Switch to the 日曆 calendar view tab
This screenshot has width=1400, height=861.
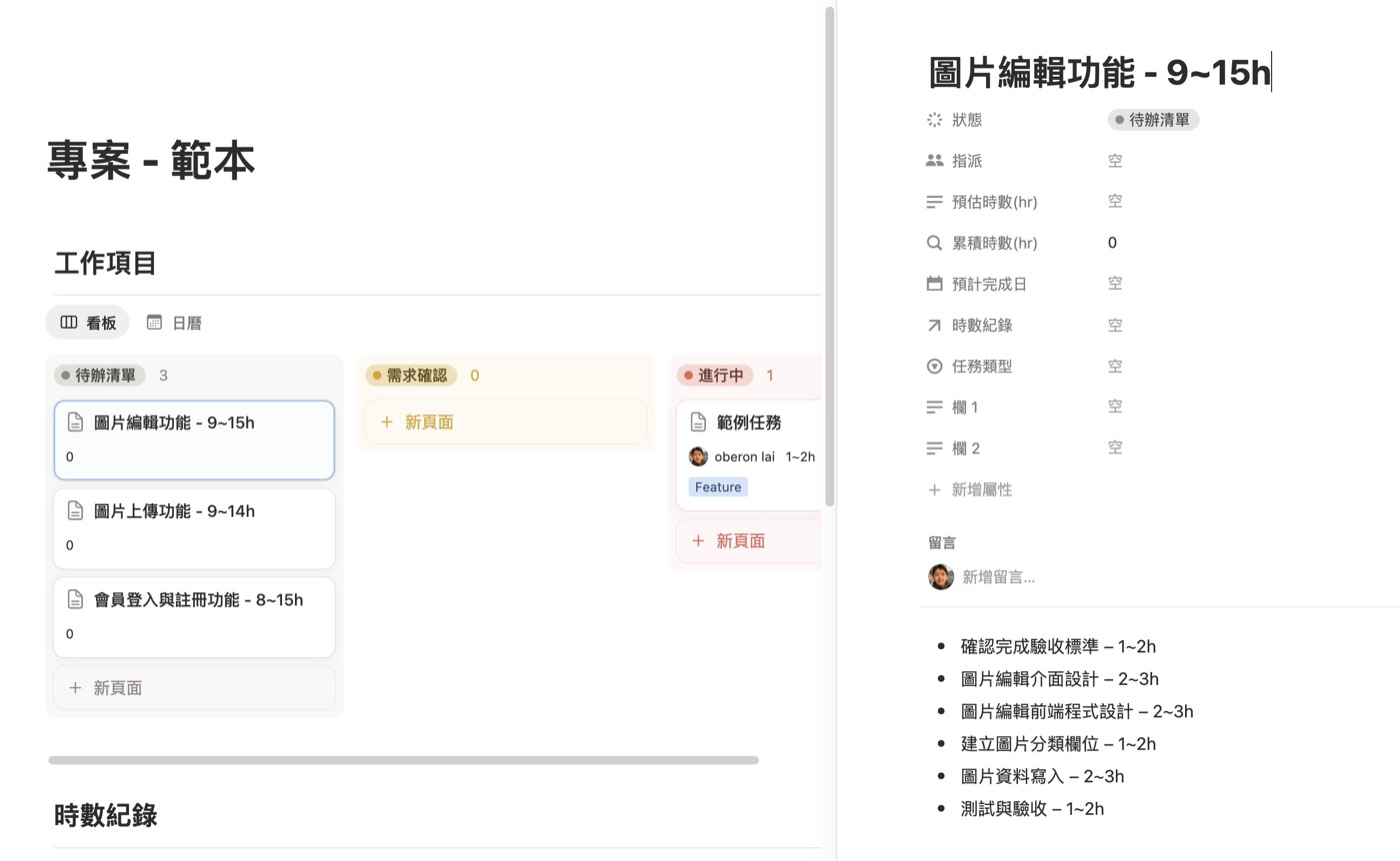[174, 322]
